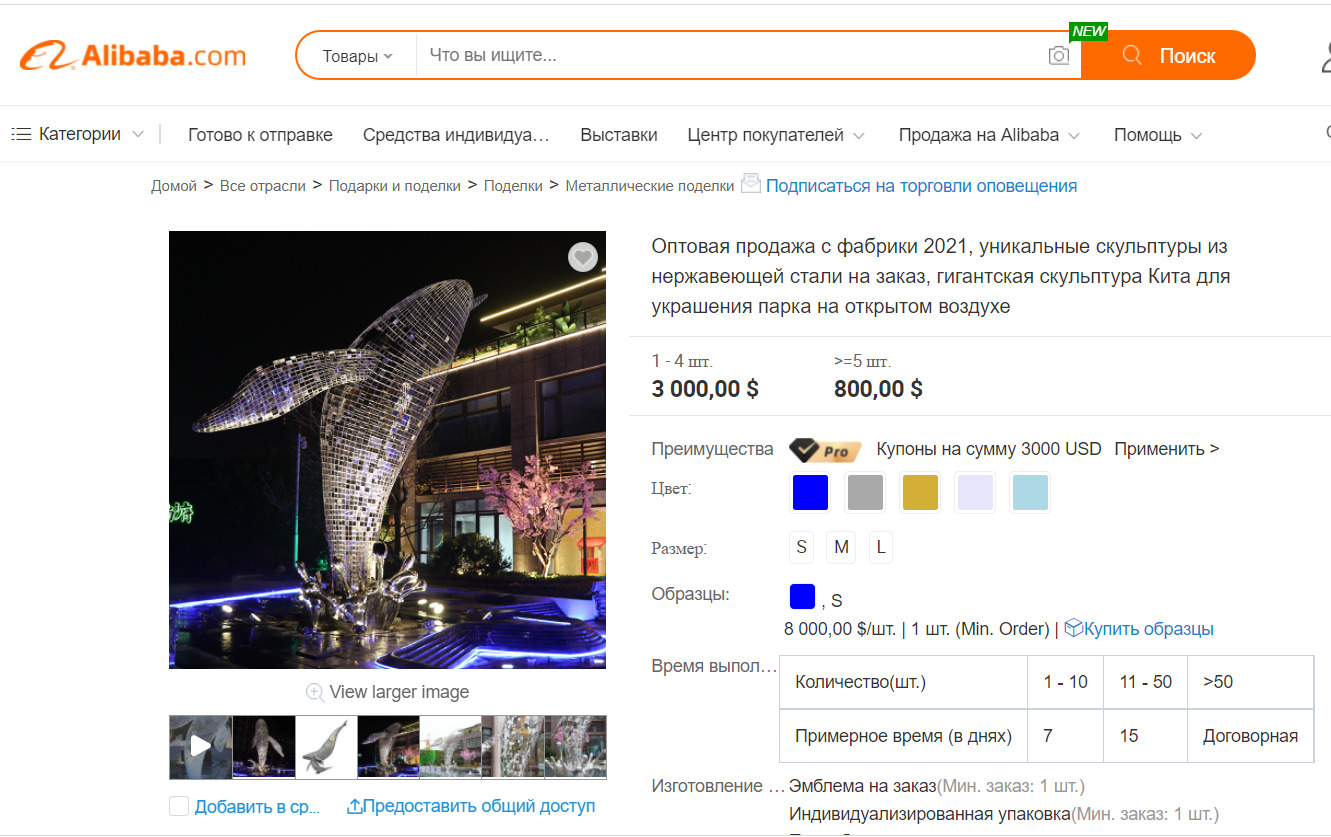
Task: Open the Категории hamburger menu icon
Action: tap(21, 134)
